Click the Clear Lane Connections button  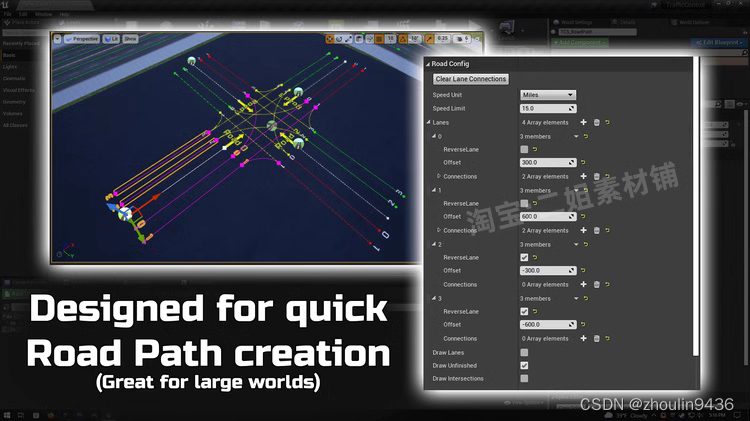pos(471,79)
